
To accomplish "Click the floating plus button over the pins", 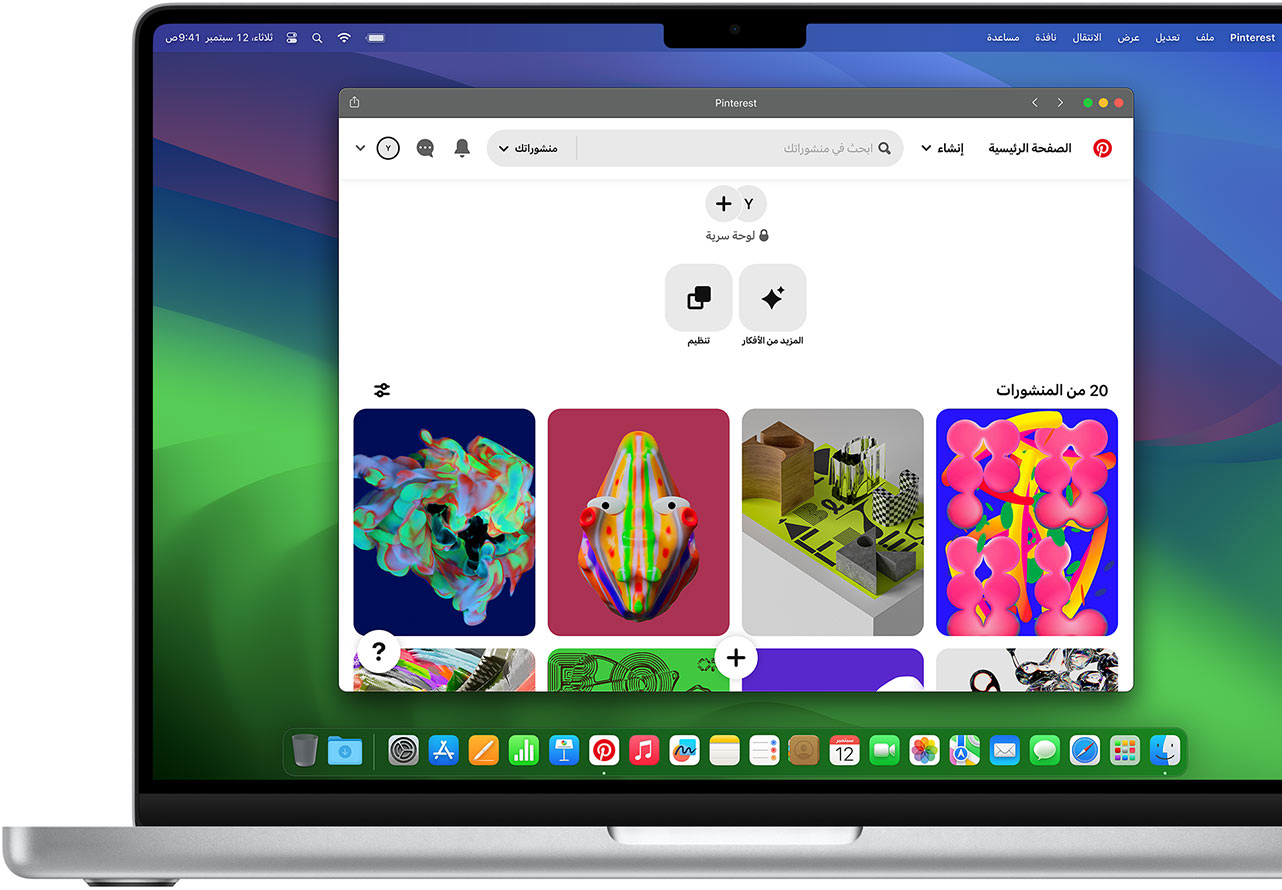I will pos(736,657).
